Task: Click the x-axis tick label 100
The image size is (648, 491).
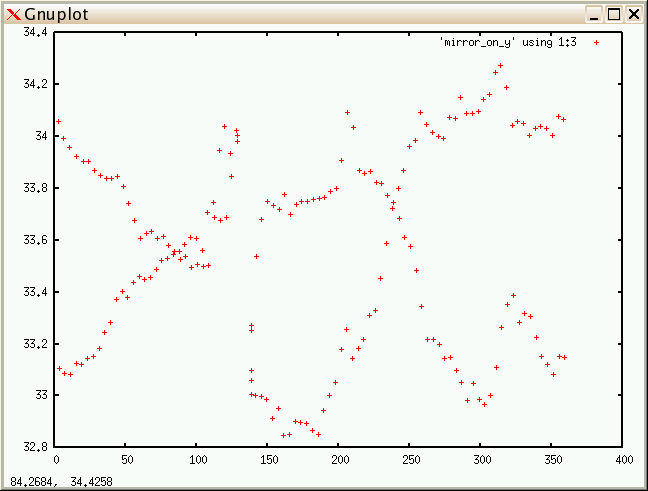Action: [198, 460]
